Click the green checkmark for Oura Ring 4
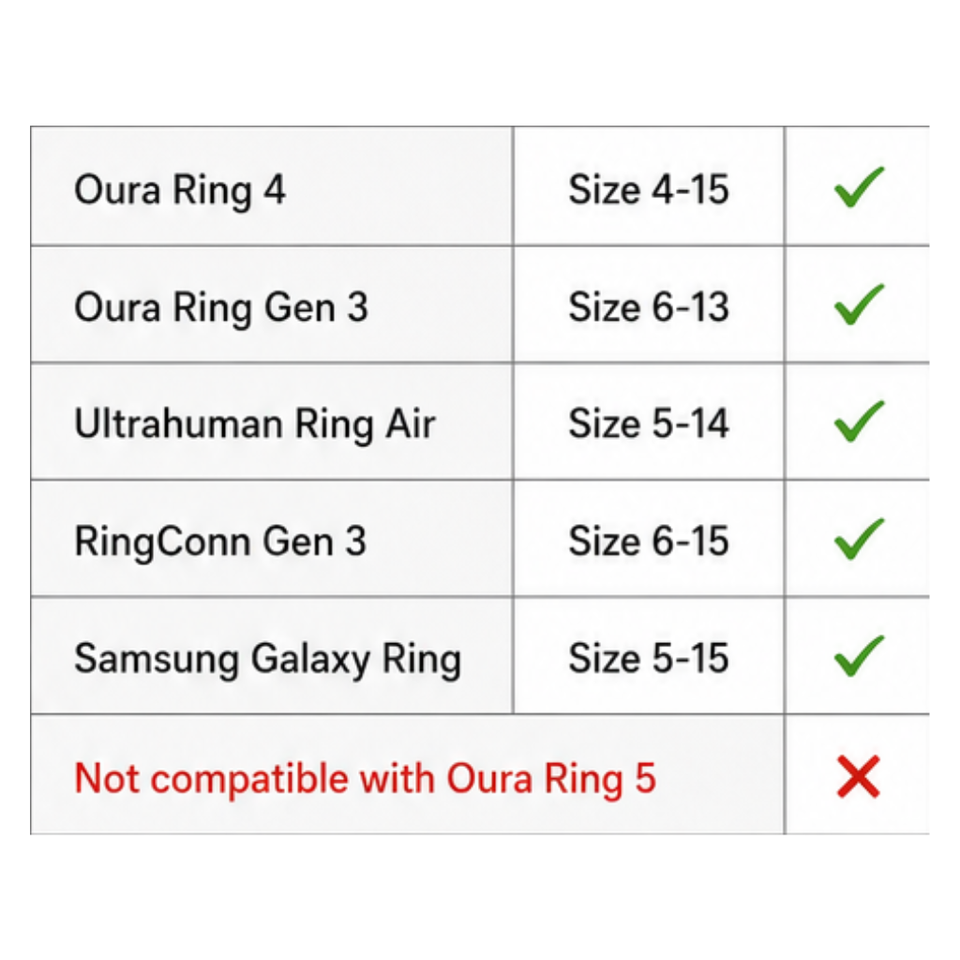960x960 pixels. pos(859,187)
